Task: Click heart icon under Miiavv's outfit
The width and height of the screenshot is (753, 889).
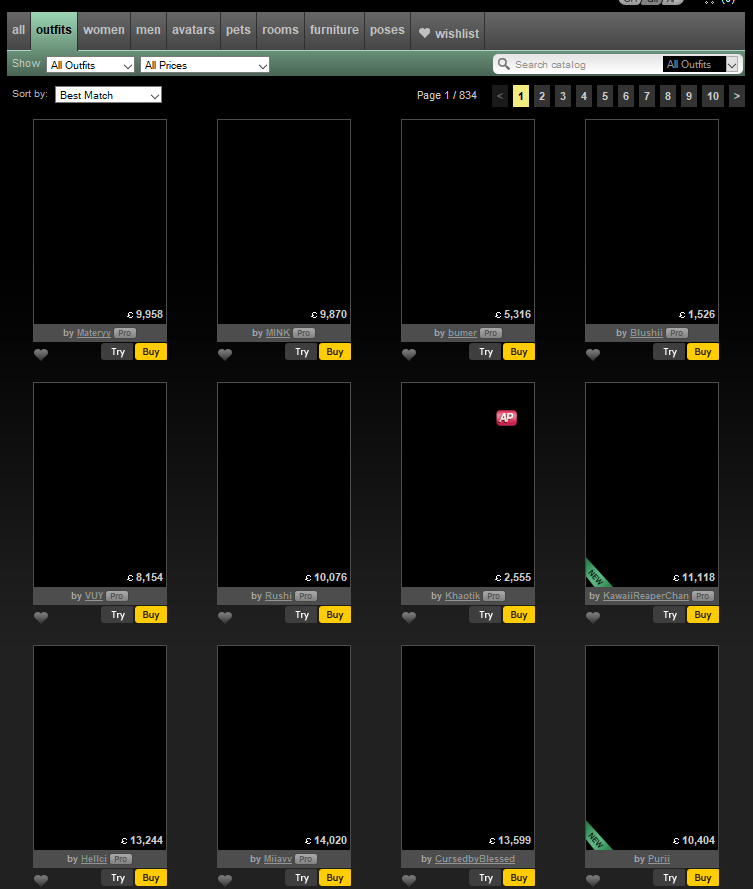Action: [225, 880]
